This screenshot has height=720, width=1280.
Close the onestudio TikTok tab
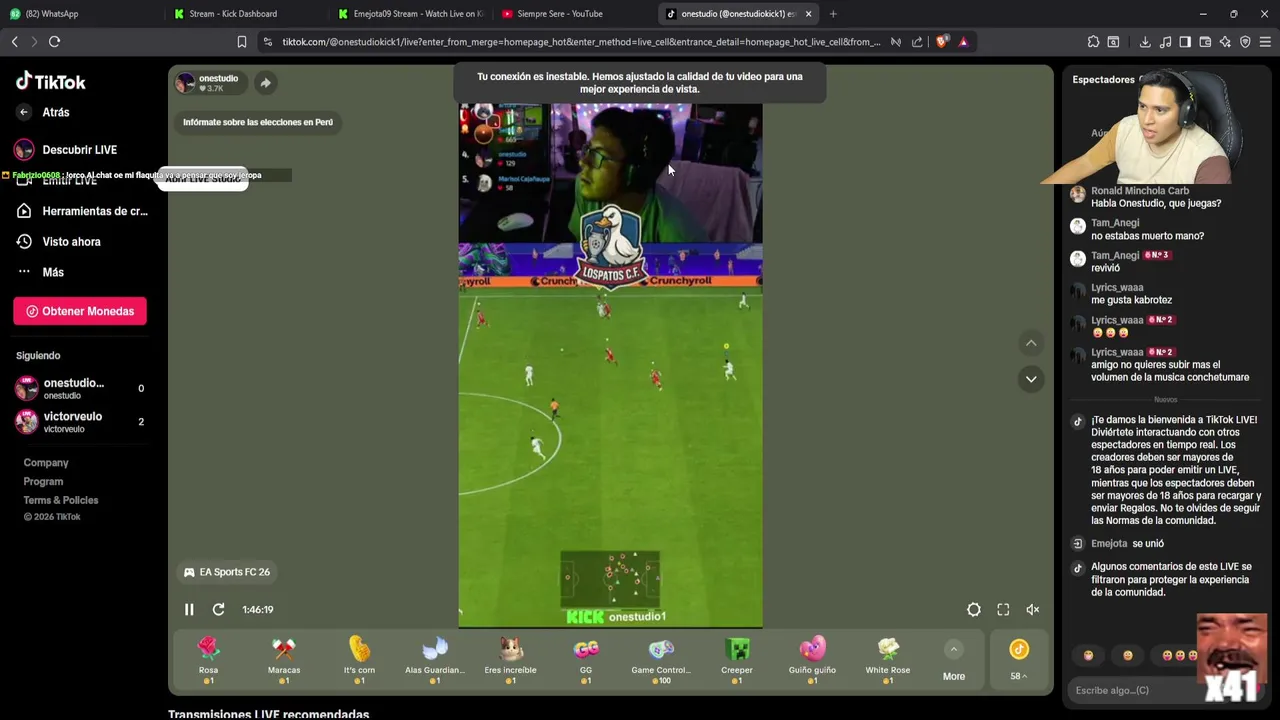click(x=808, y=14)
